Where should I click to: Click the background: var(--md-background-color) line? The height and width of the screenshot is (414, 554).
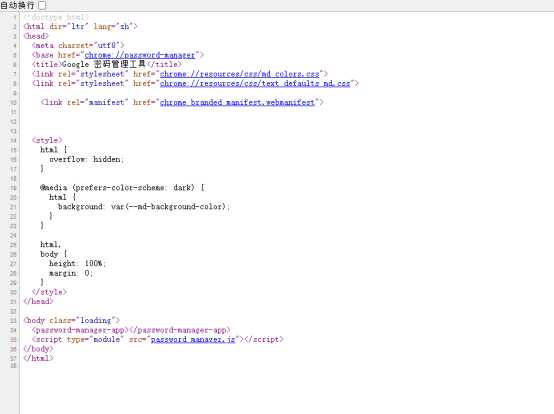click(144, 207)
